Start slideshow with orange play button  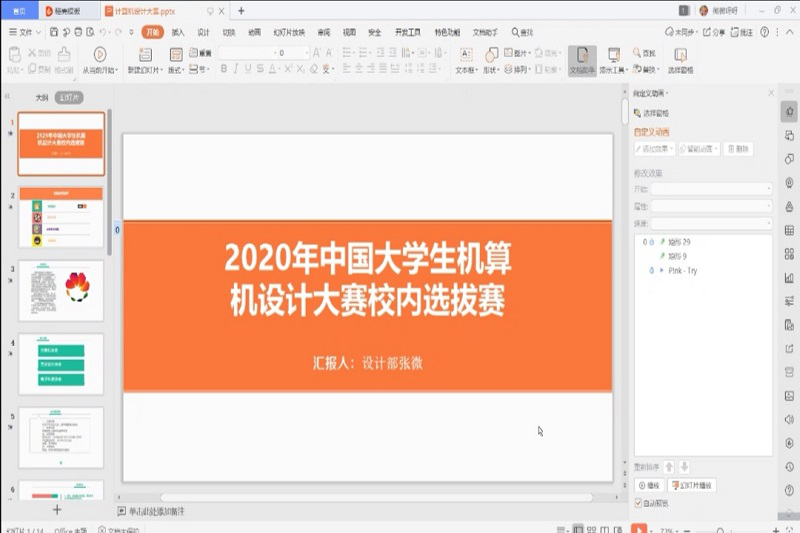tap(638, 527)
